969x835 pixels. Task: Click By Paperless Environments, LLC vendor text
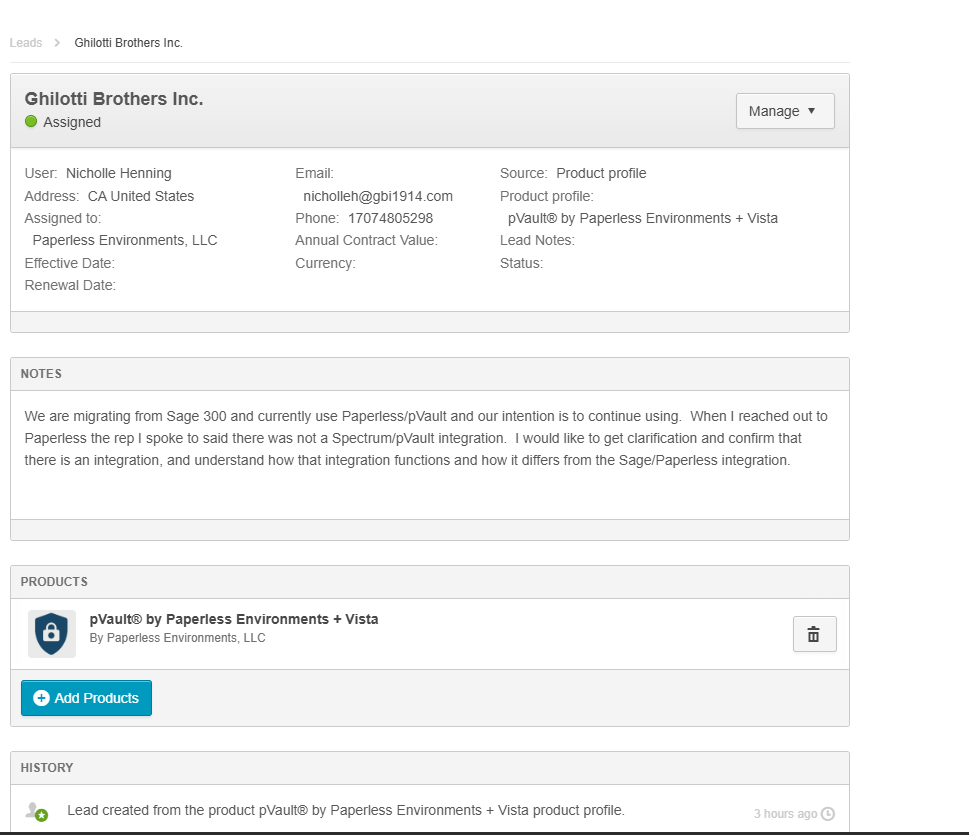[x=177, y=638]
